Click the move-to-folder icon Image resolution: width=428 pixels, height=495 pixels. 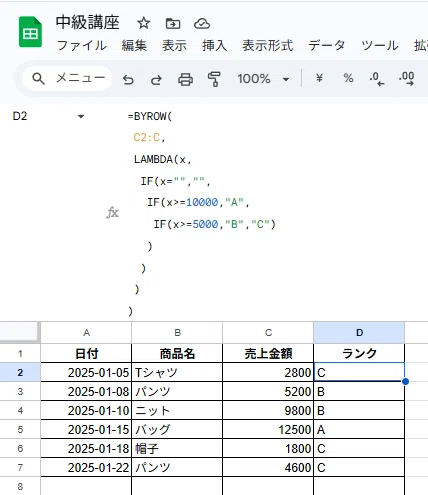point(173,24)
